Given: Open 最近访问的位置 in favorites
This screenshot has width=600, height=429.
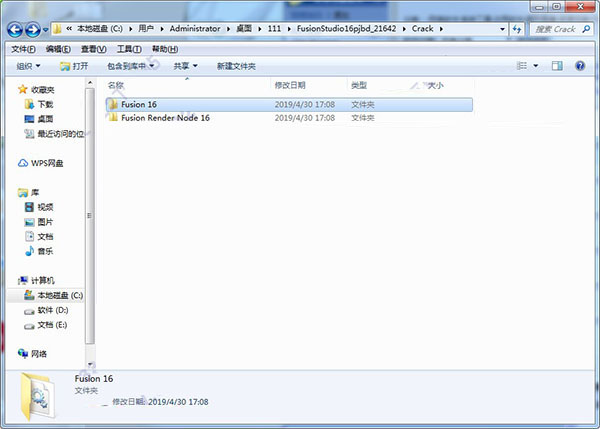Looking at the screenshot, I should [54, 134].
